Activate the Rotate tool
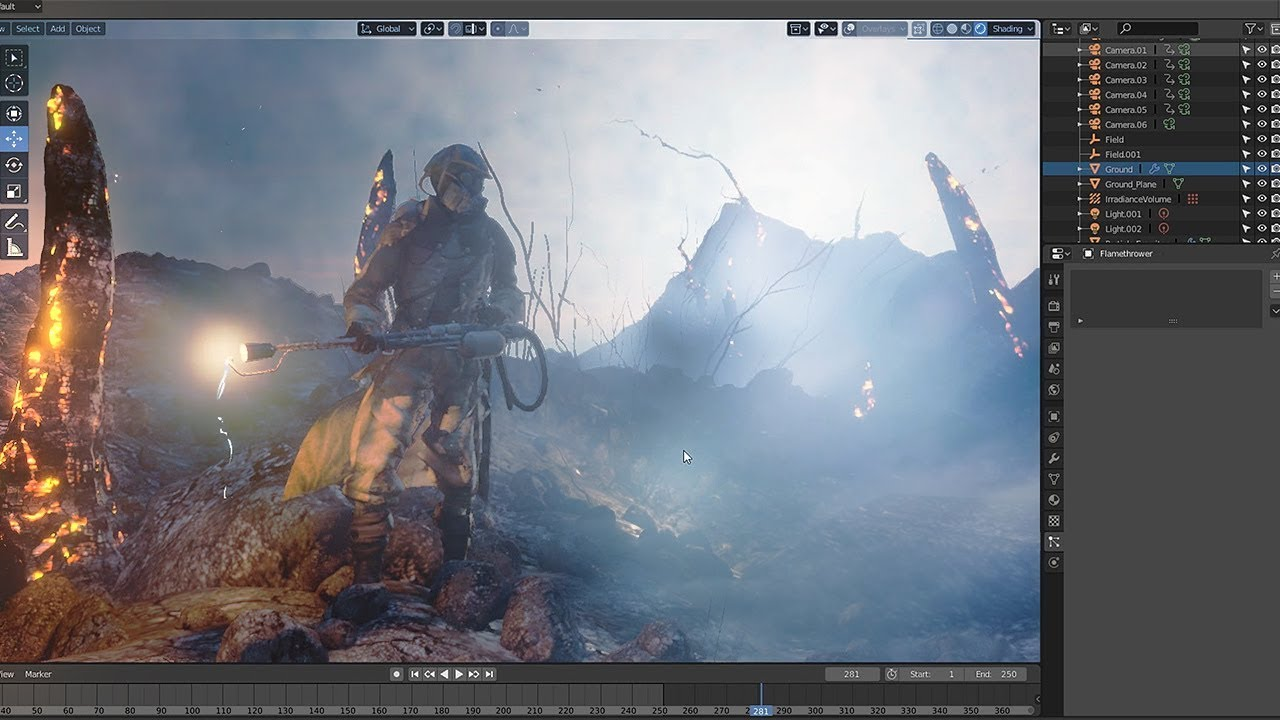The width and height of the screenshot is (1280, 720). [15, 165]
